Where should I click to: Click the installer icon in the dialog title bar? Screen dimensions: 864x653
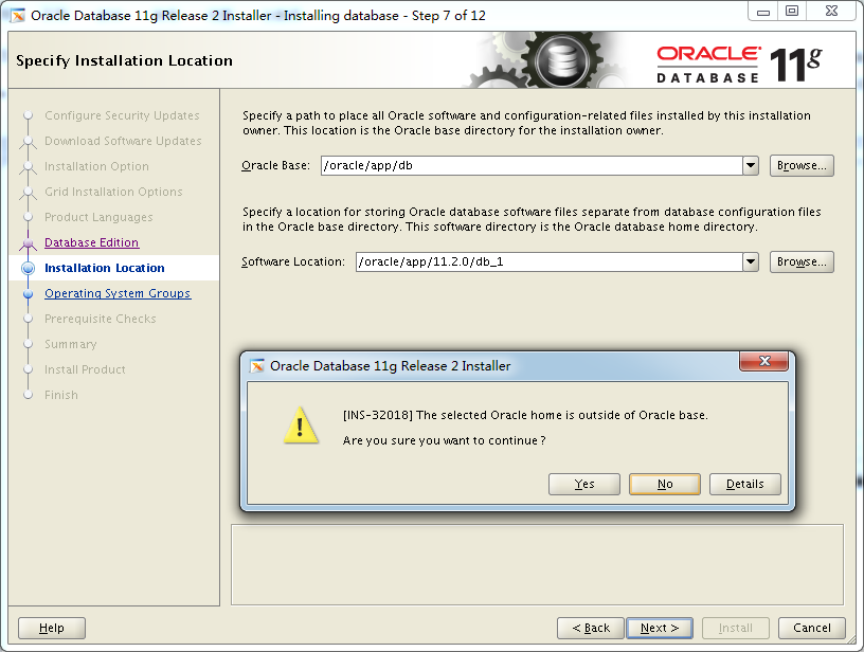(x=257, y=366)
